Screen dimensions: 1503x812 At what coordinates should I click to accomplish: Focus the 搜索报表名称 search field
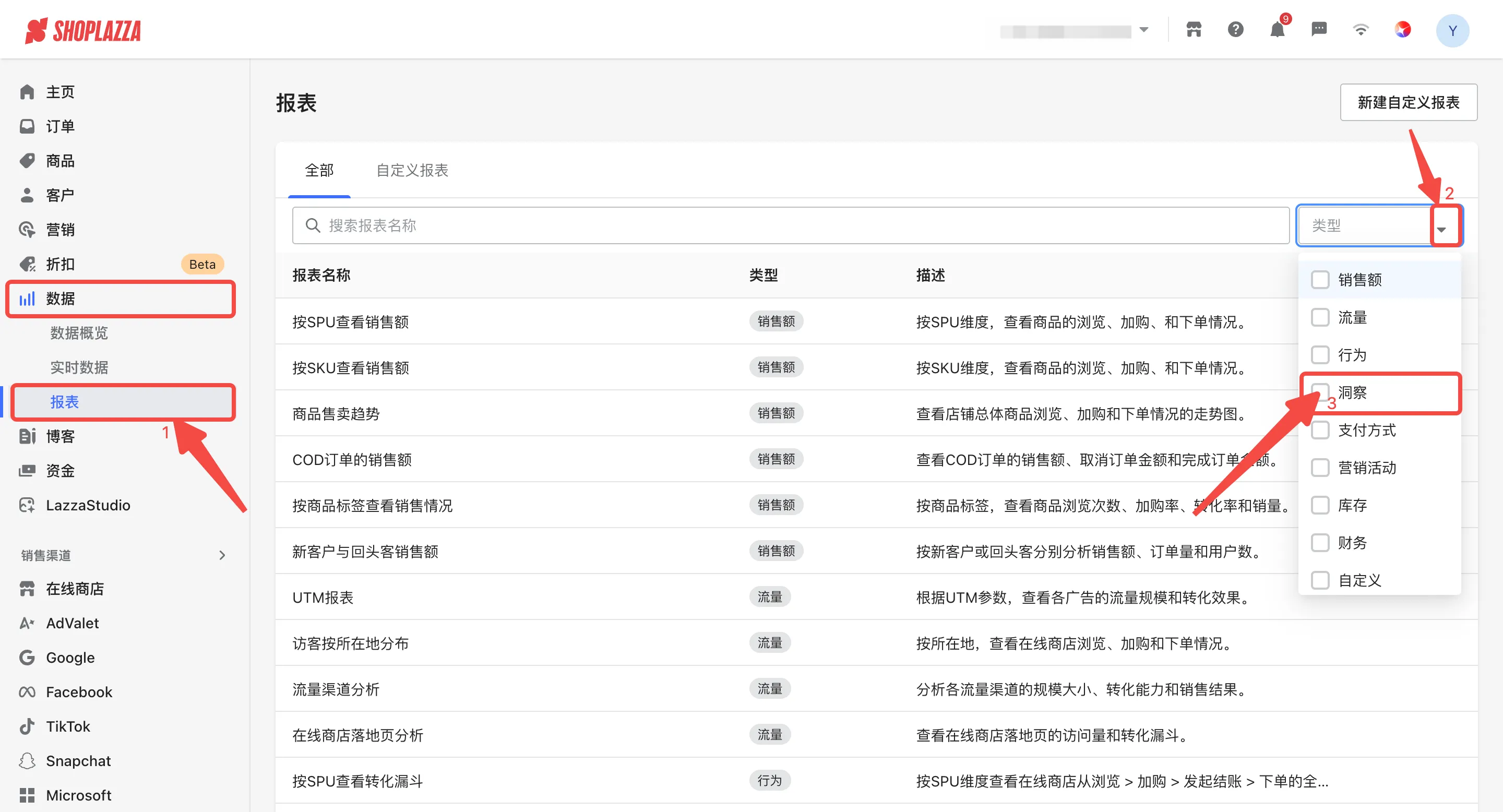791,226
